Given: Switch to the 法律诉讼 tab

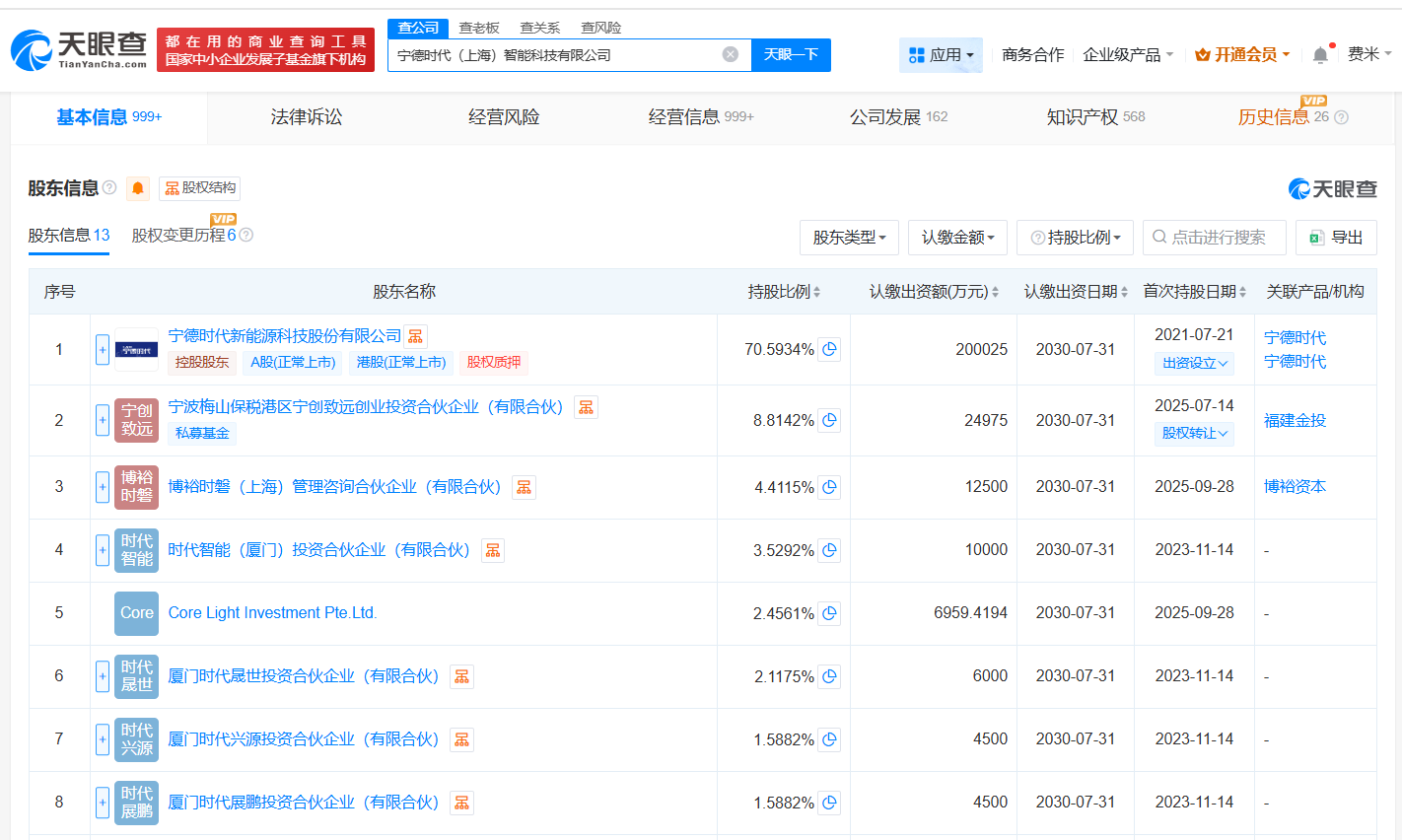Looking at the screenshot, I should point(306,115).
